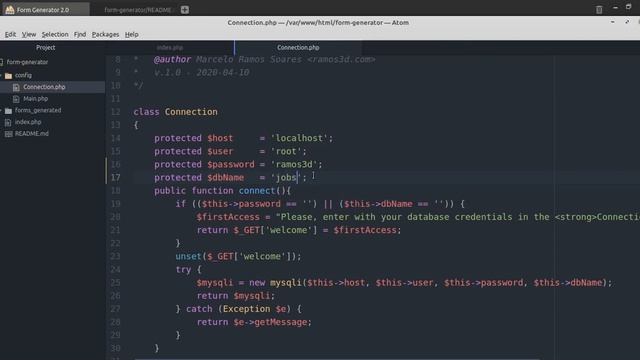Click the 'root' string value

286,151
